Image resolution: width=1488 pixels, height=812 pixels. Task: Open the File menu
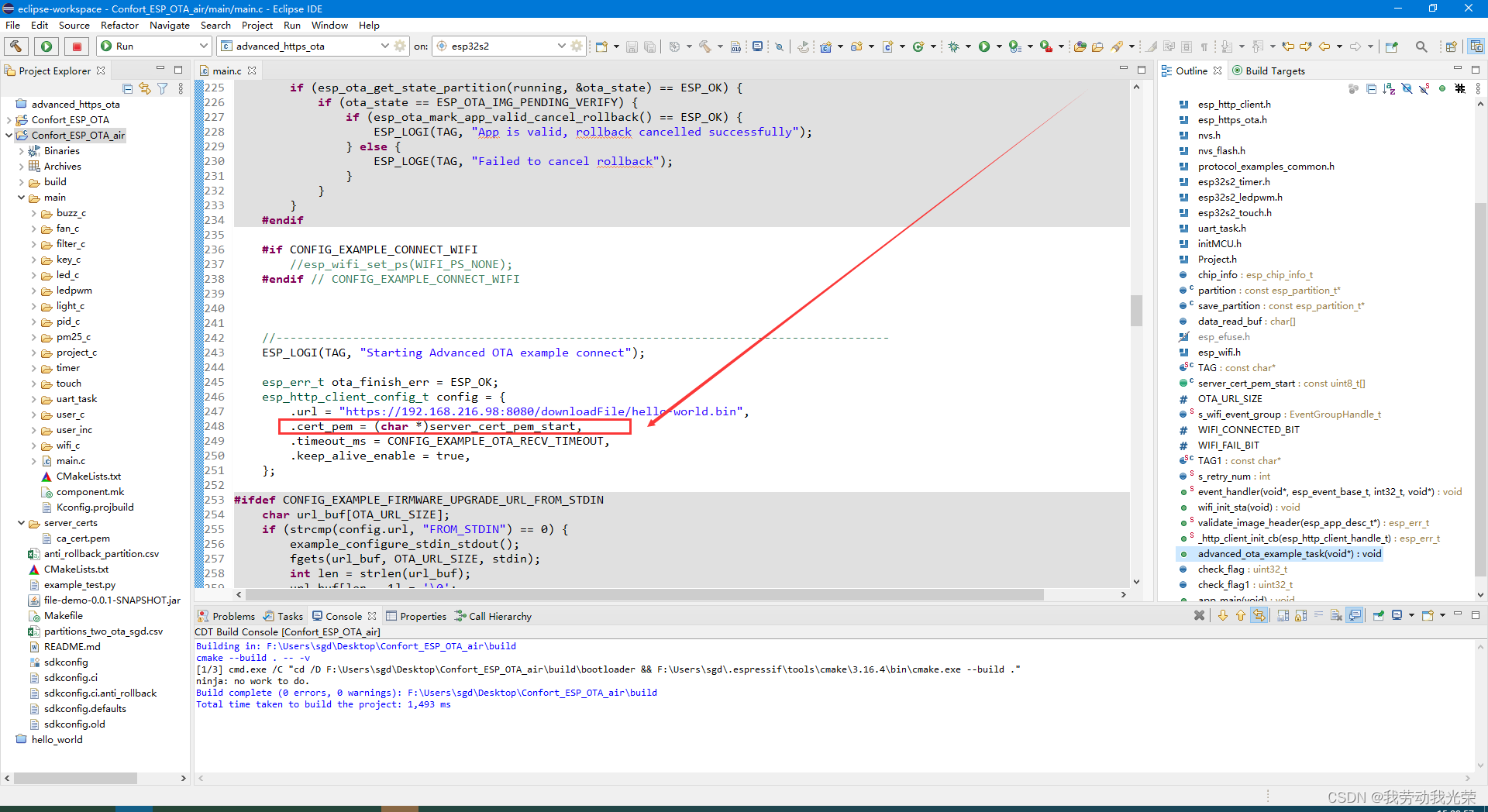(13, 25)
